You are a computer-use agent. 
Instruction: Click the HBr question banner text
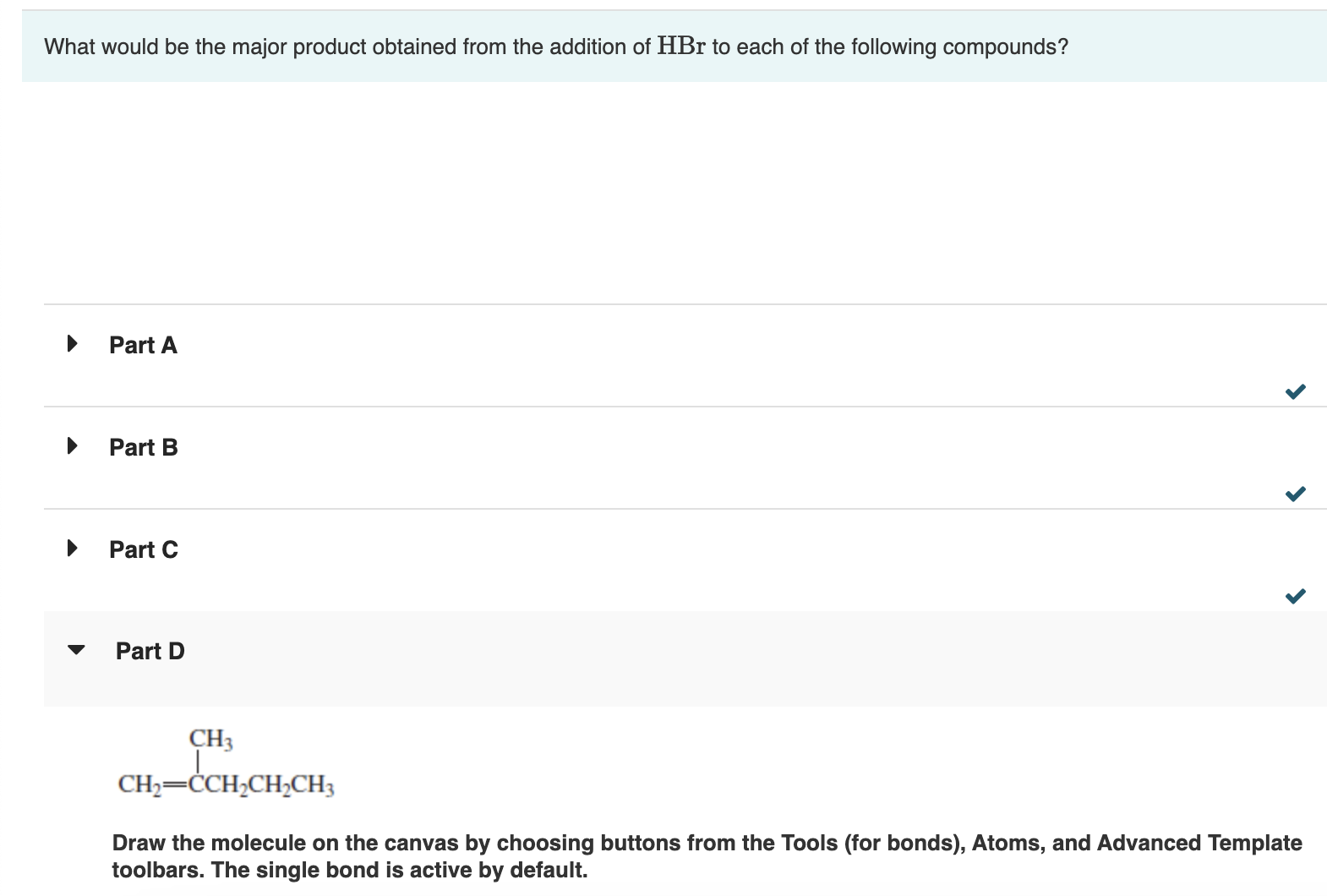coord(554,46)
